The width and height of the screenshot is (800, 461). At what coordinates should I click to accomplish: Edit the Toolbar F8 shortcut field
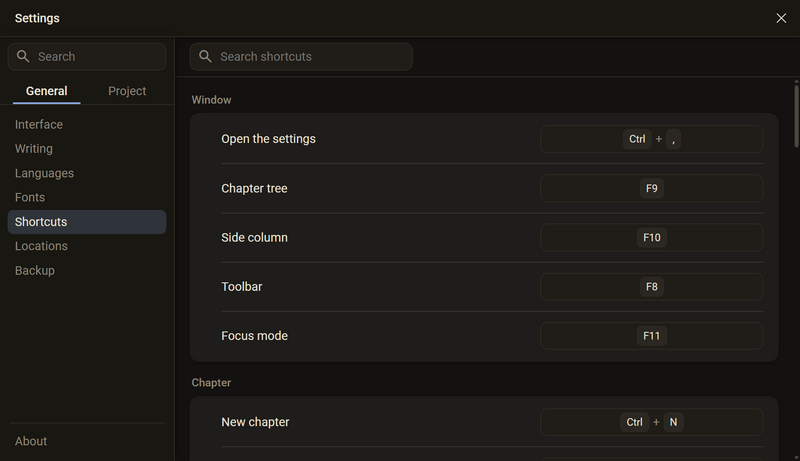(652, 287)
